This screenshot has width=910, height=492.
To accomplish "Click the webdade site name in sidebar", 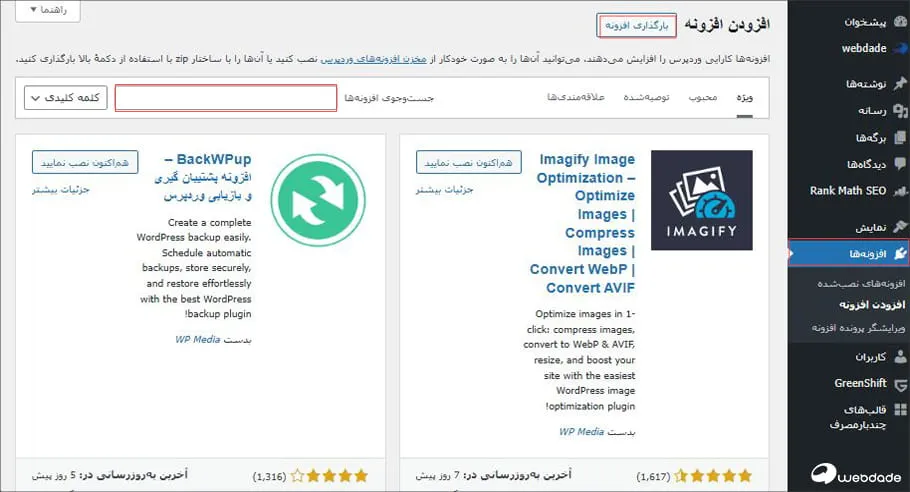I will (x=864, y=49).
